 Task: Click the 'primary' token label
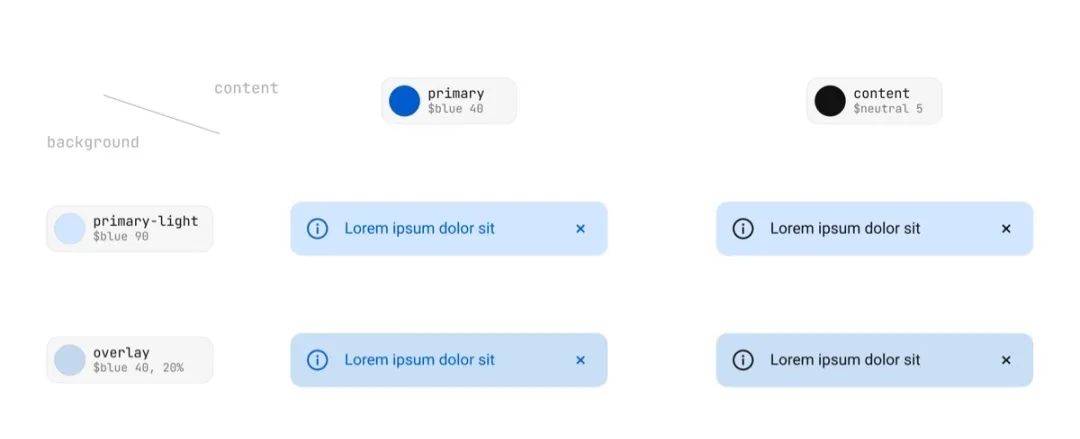(x=455, y=93)
